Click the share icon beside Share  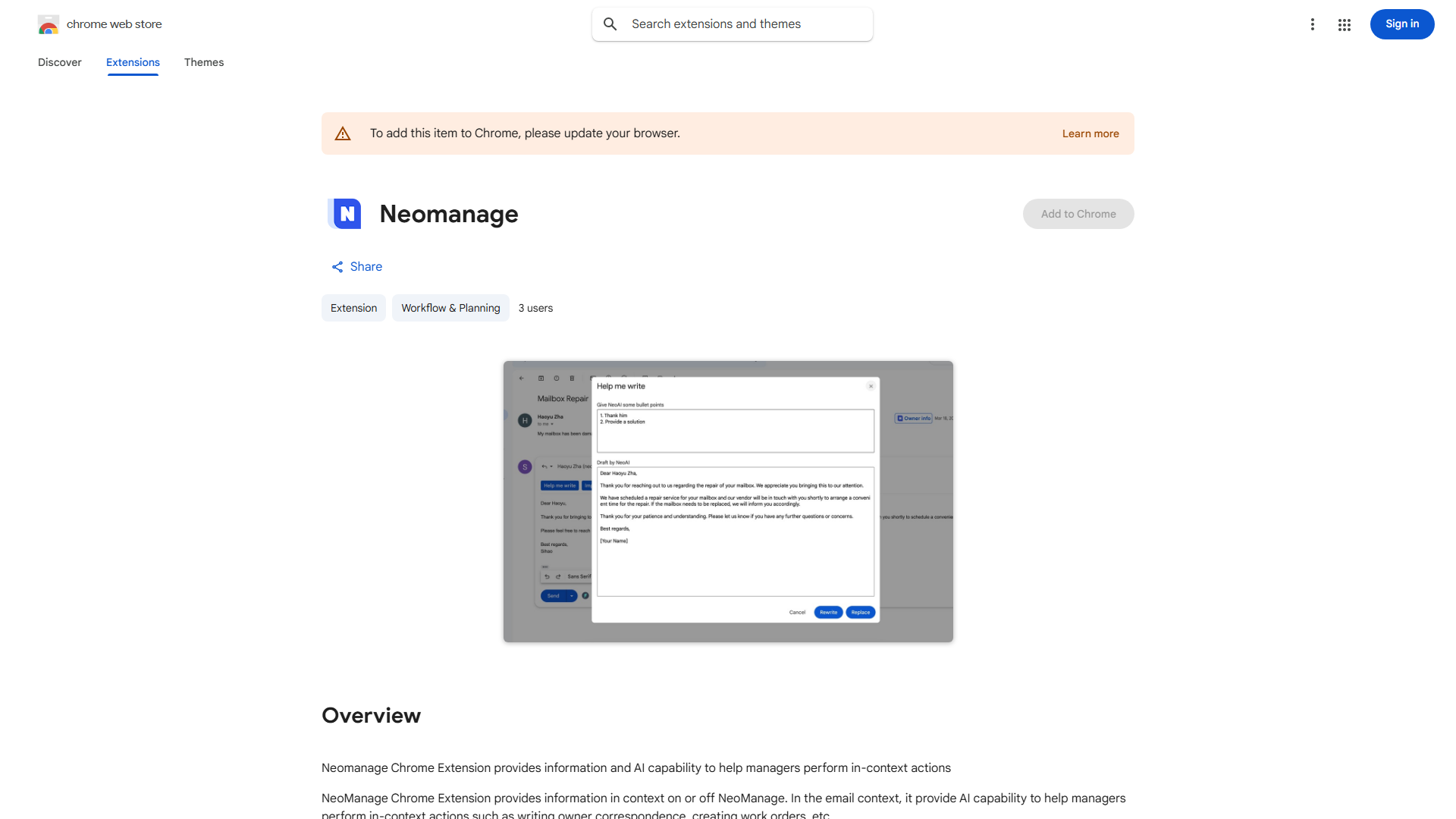tap(337, 267)
